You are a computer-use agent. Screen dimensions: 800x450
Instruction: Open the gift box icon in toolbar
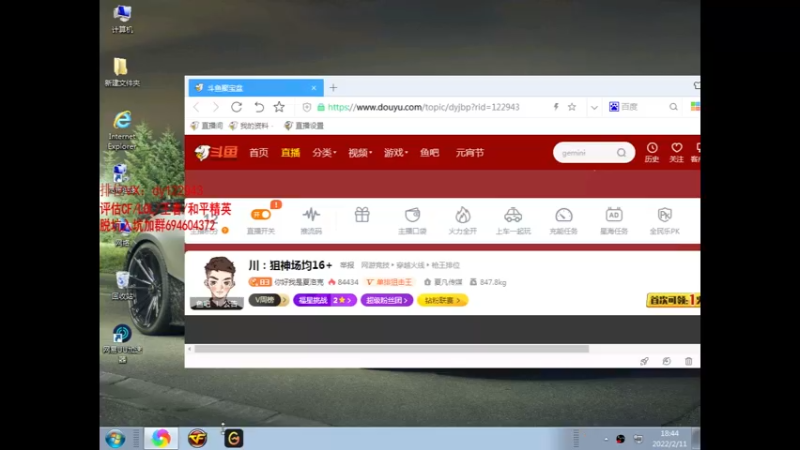pyautogui.click(x=362, y=215)
